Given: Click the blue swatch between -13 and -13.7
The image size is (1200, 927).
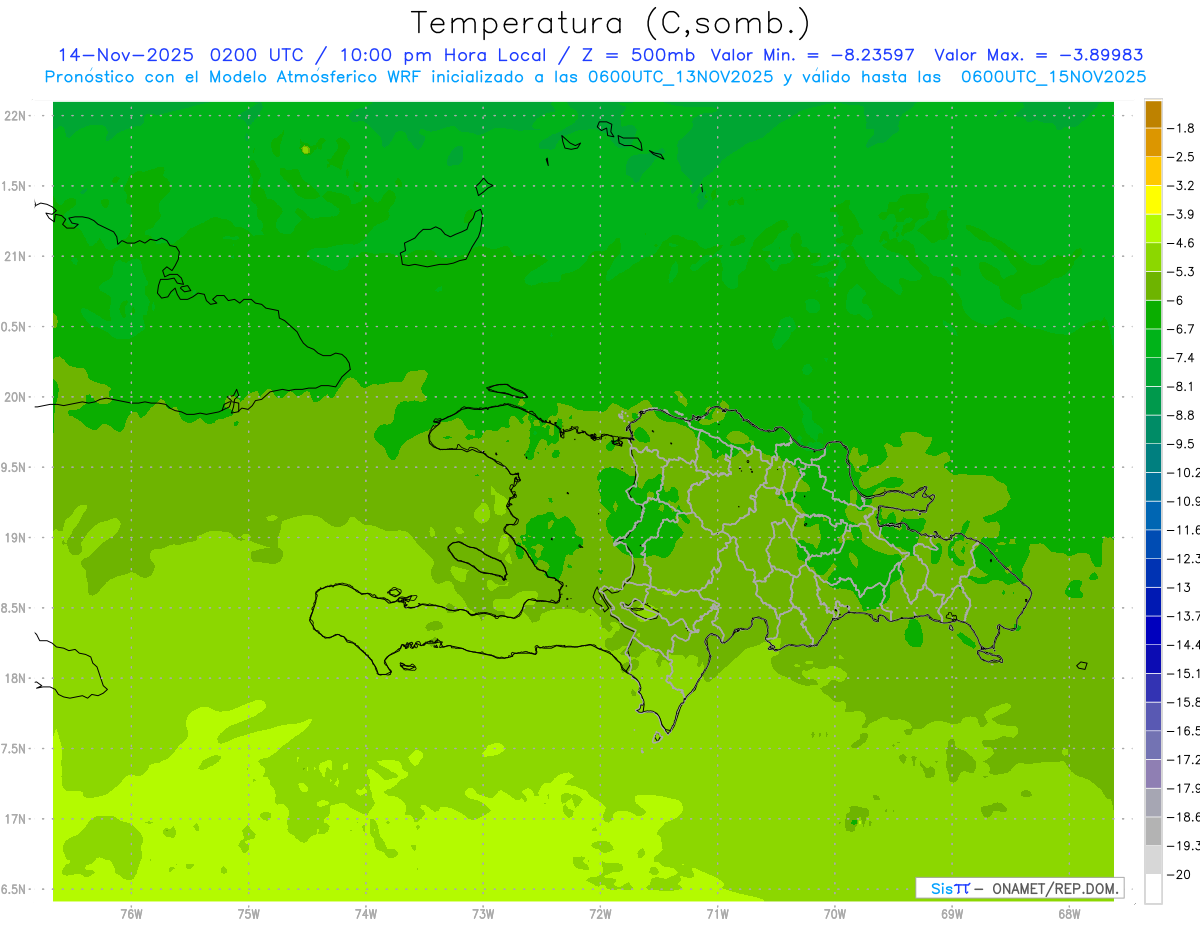Looking at the screenshot, I should click(1153, 601).
